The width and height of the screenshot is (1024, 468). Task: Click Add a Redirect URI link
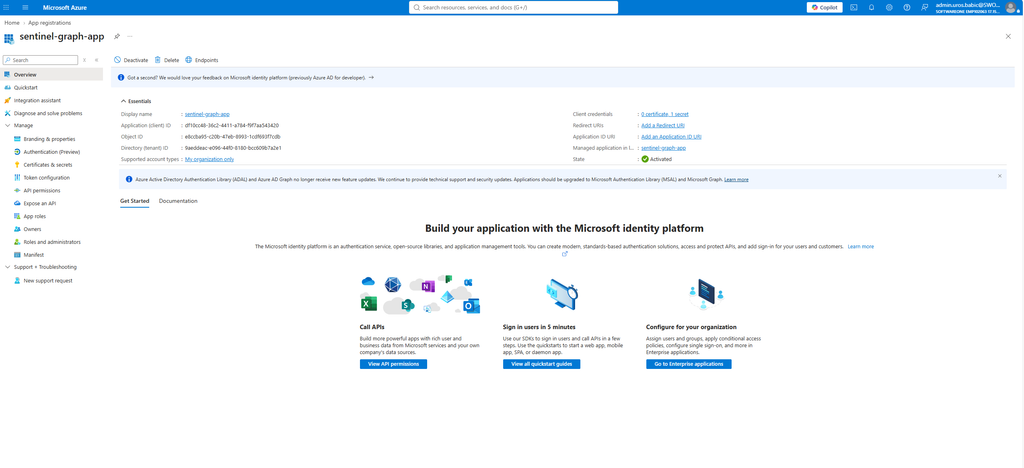click(x=663, y=125)
